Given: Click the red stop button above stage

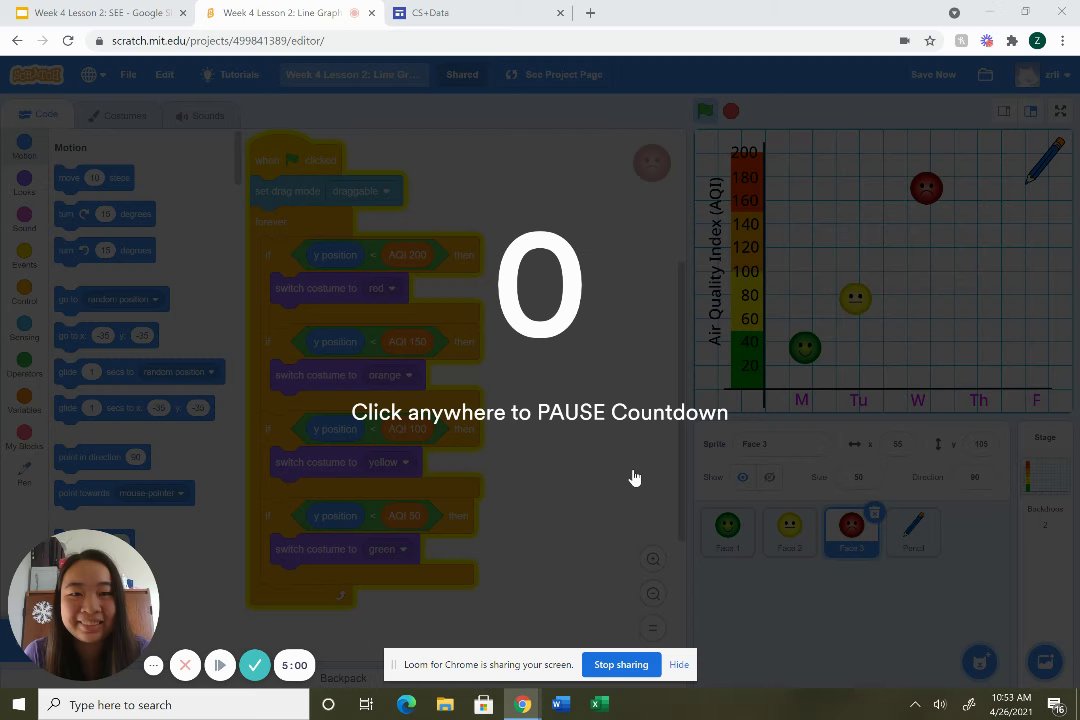Looking at the screenshot, I should tap(731, 111).
